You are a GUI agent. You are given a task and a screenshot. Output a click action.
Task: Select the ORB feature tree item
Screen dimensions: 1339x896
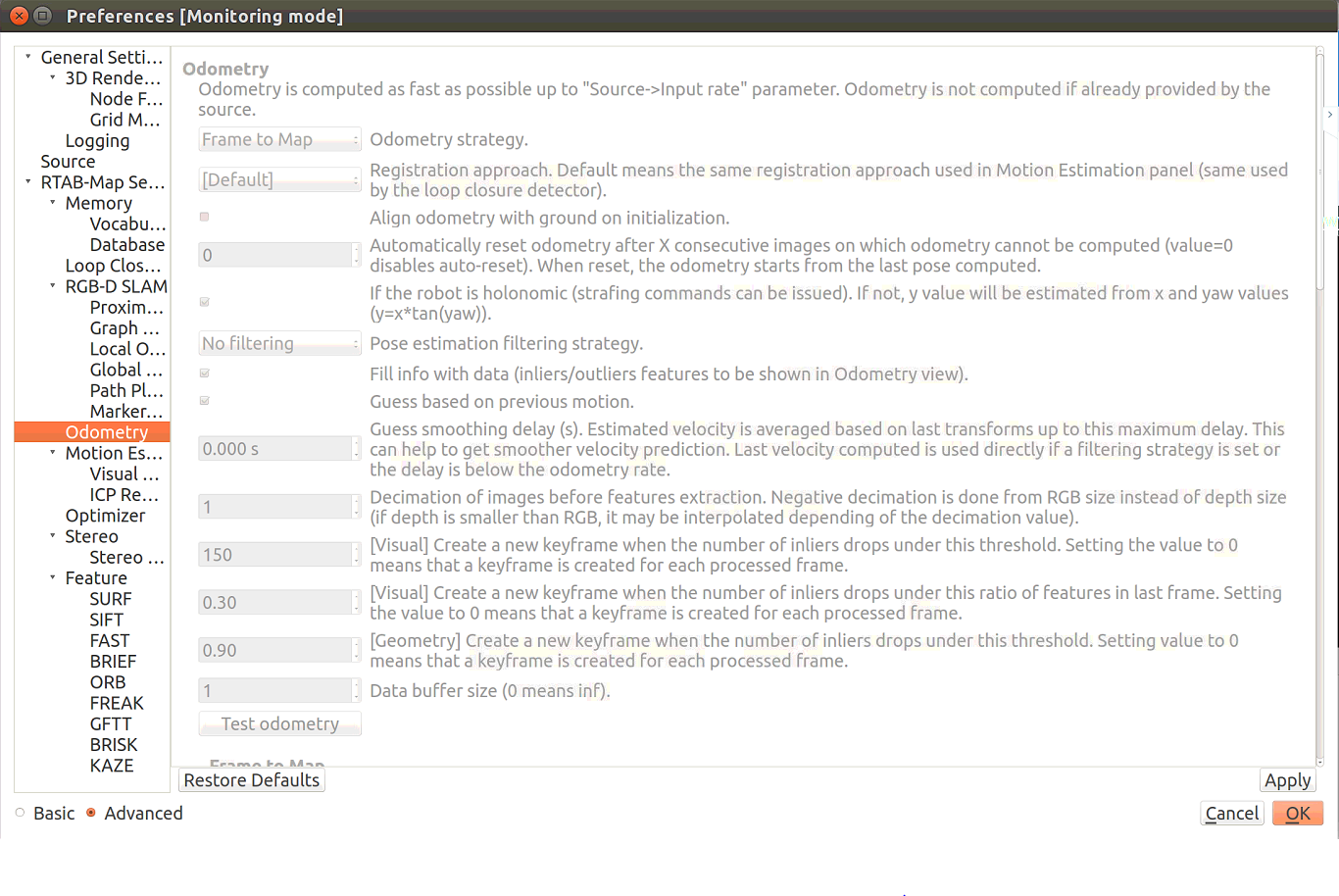(108, 682)
